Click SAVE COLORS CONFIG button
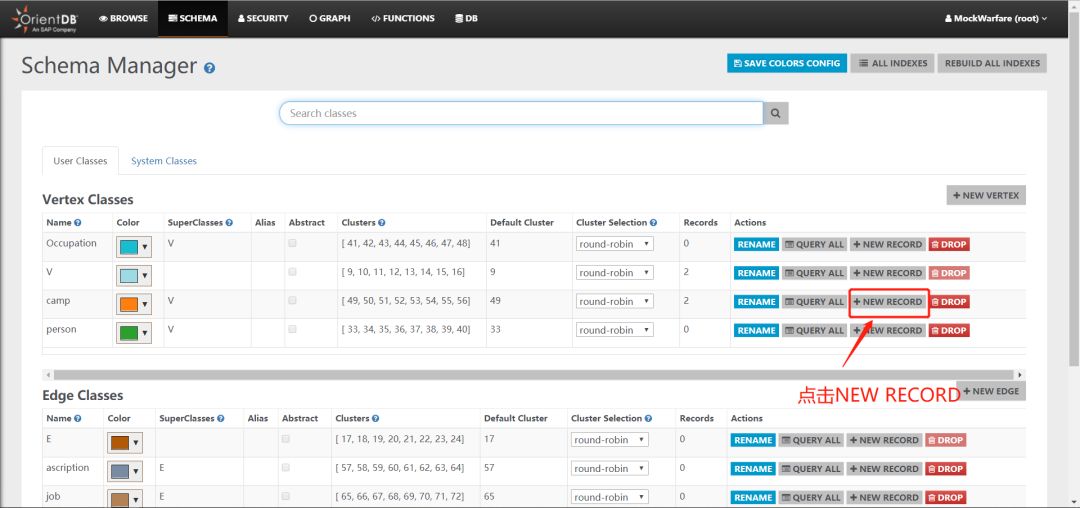This screenshot has width=1080, height=508. coord(787,63)
